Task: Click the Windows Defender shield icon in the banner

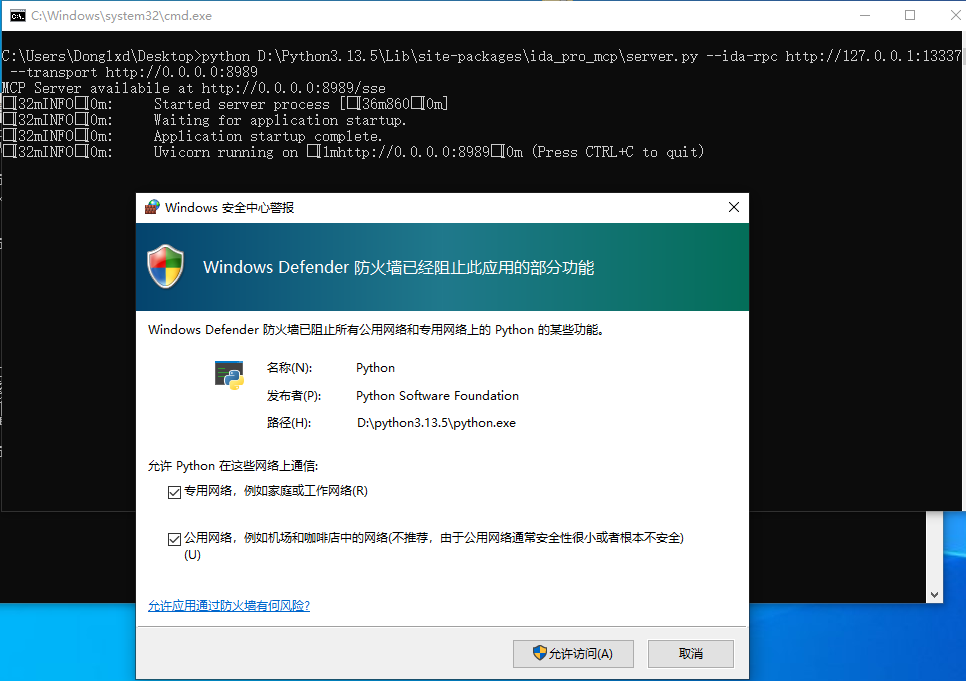Action: [166, 266]
